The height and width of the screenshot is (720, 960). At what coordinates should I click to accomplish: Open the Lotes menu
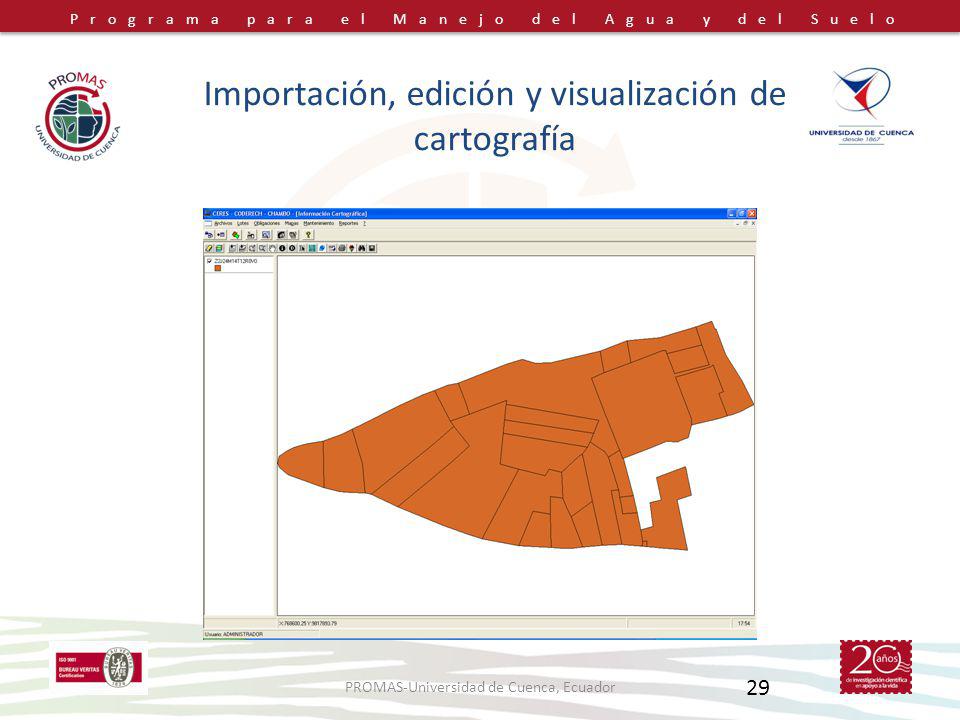243,223
